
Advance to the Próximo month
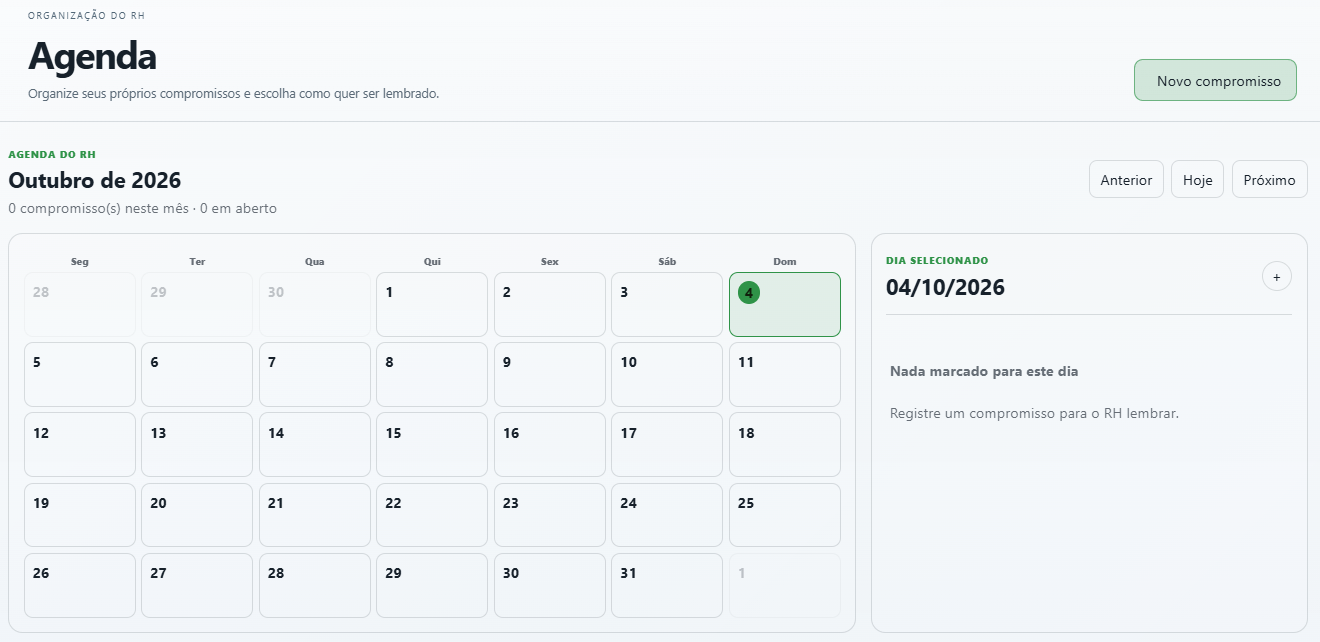point(1269,179)
